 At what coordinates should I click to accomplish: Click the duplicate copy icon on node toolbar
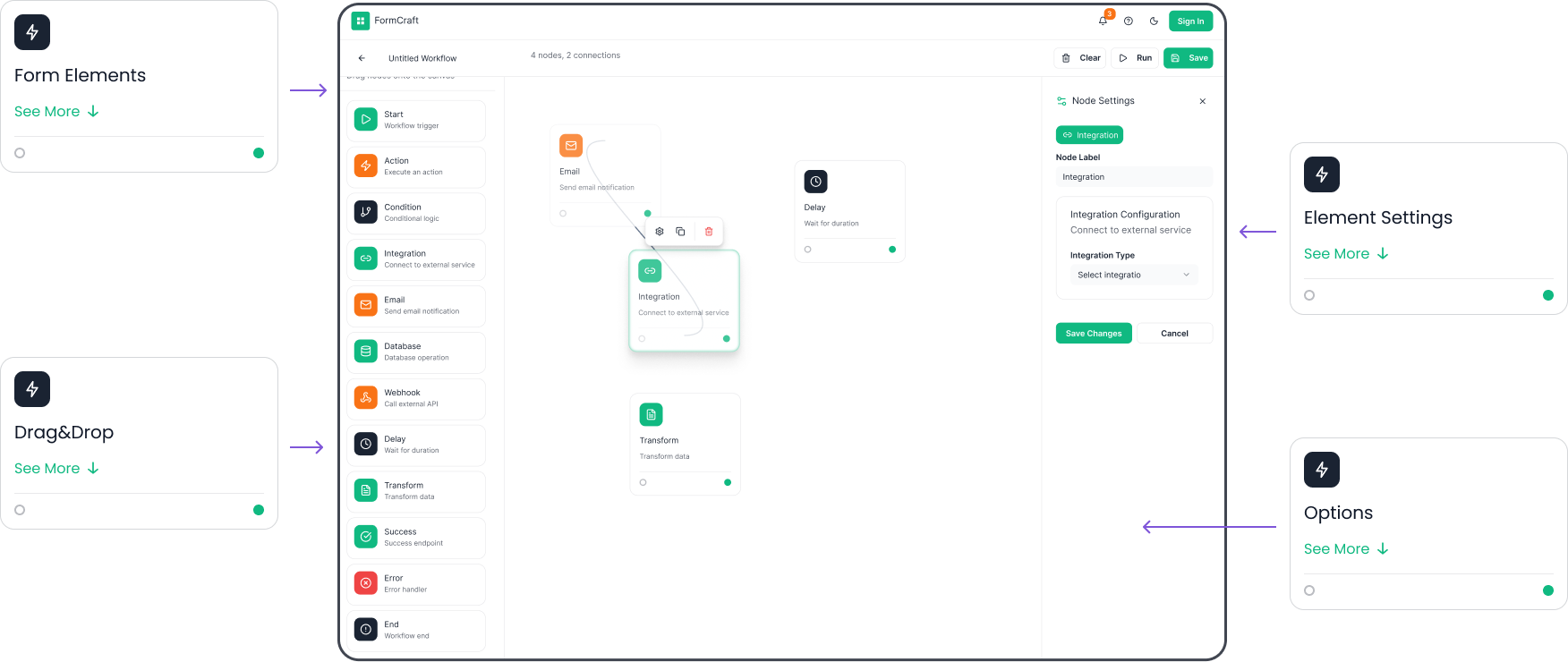pos(680,232)
